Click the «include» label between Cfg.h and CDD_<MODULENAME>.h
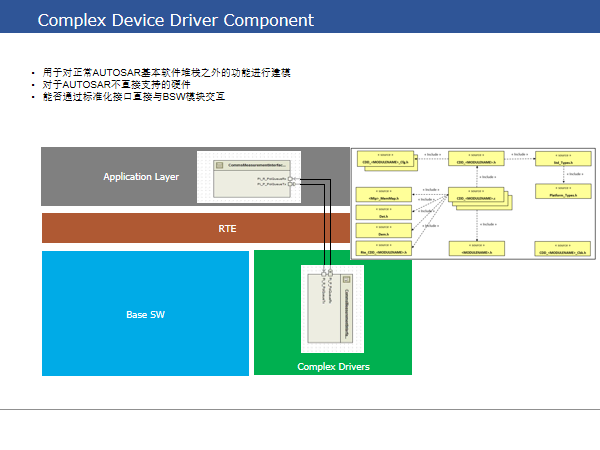 coord(432,155)
